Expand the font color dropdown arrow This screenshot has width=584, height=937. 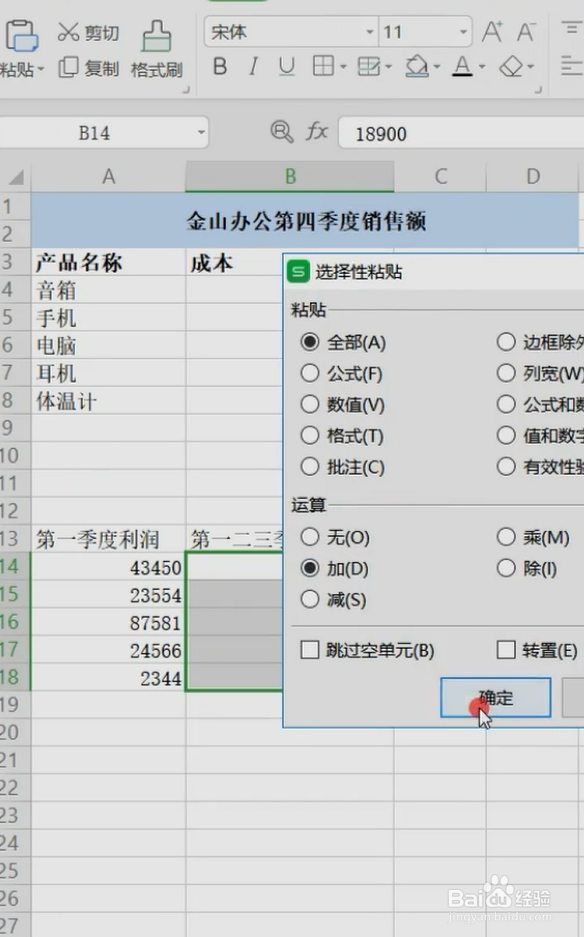[482, 67]
